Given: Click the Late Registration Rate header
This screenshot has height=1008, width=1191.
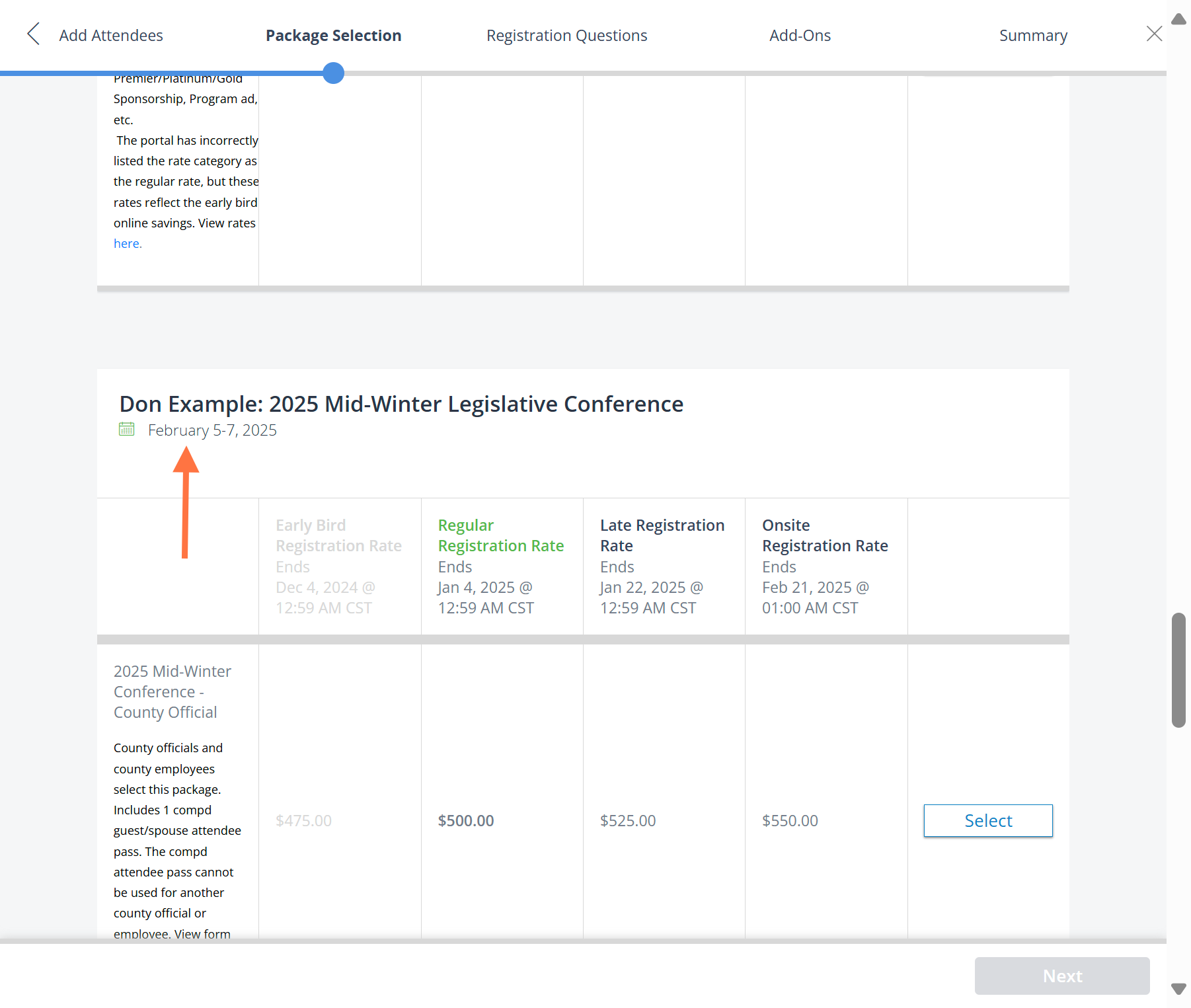Looking at the screenshot, I should tap(662, 535).
